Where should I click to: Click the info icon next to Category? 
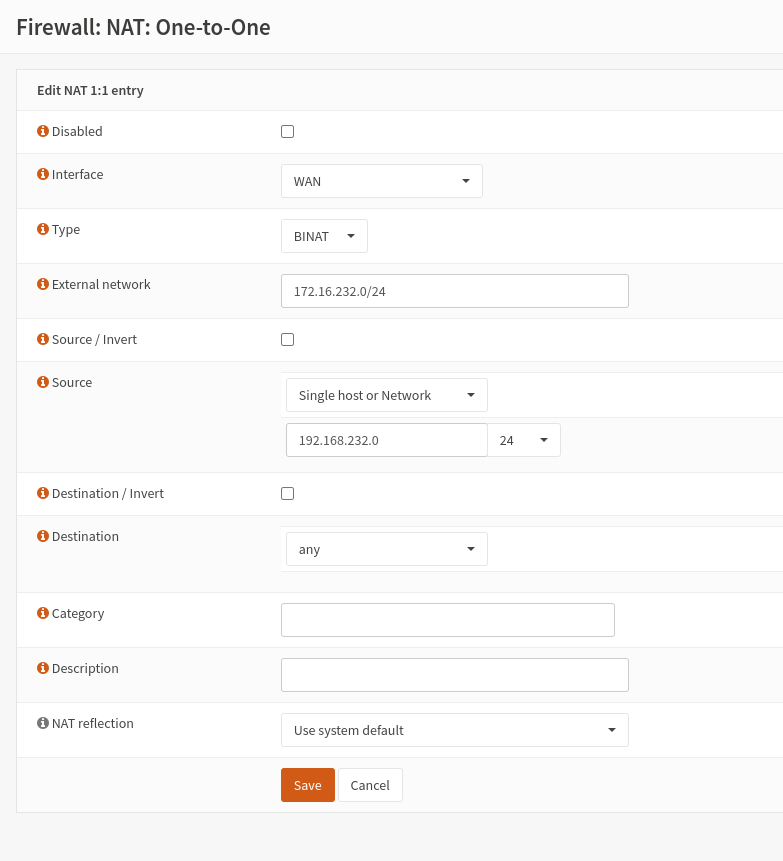(x=43, y=613)
